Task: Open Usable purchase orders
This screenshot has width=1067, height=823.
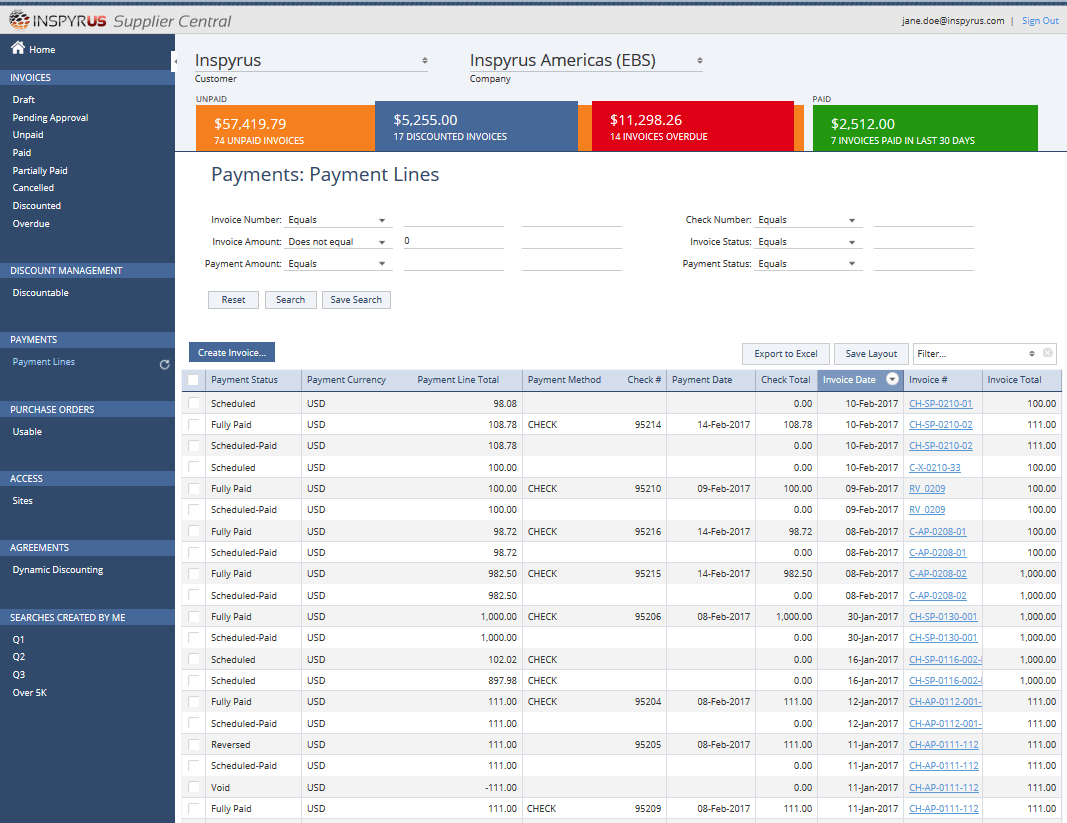Action: coord(27,432)
